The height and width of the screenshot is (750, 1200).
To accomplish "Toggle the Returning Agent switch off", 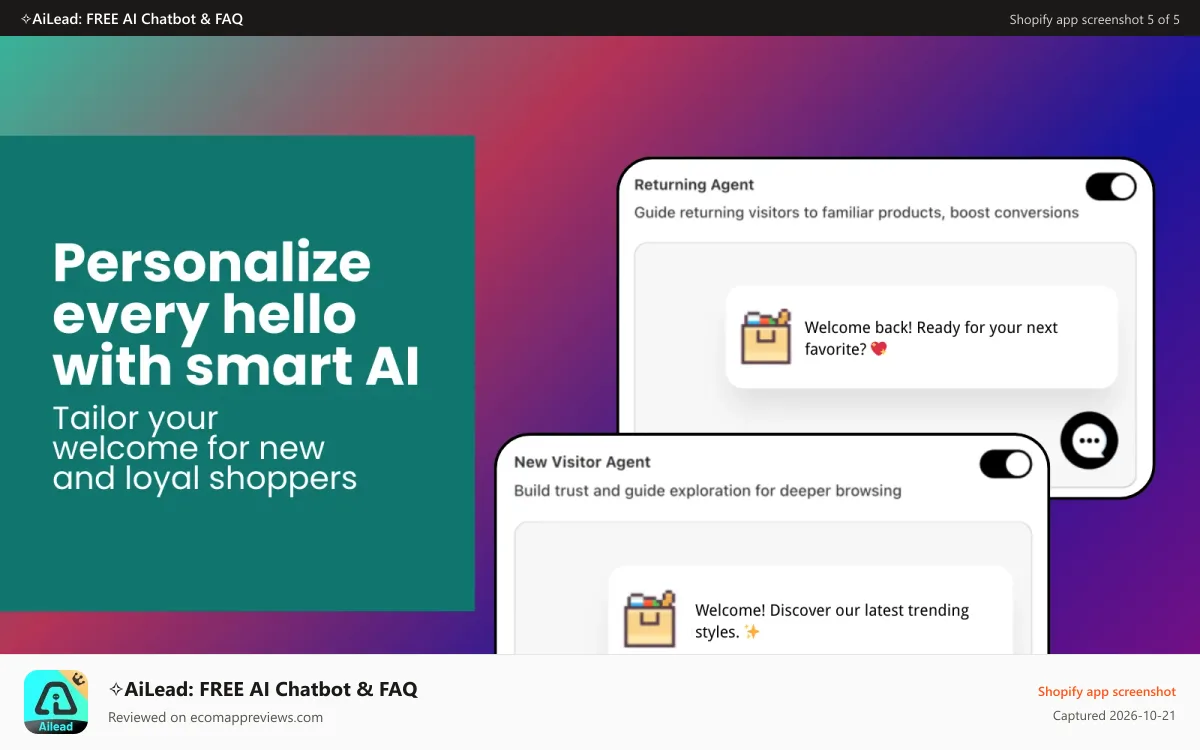I will tap(1111, 187).
